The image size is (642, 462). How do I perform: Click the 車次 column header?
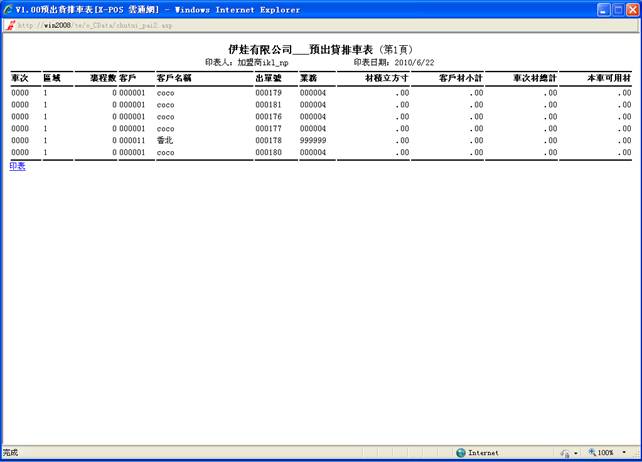pyautogui.click(x=20, y=77)
